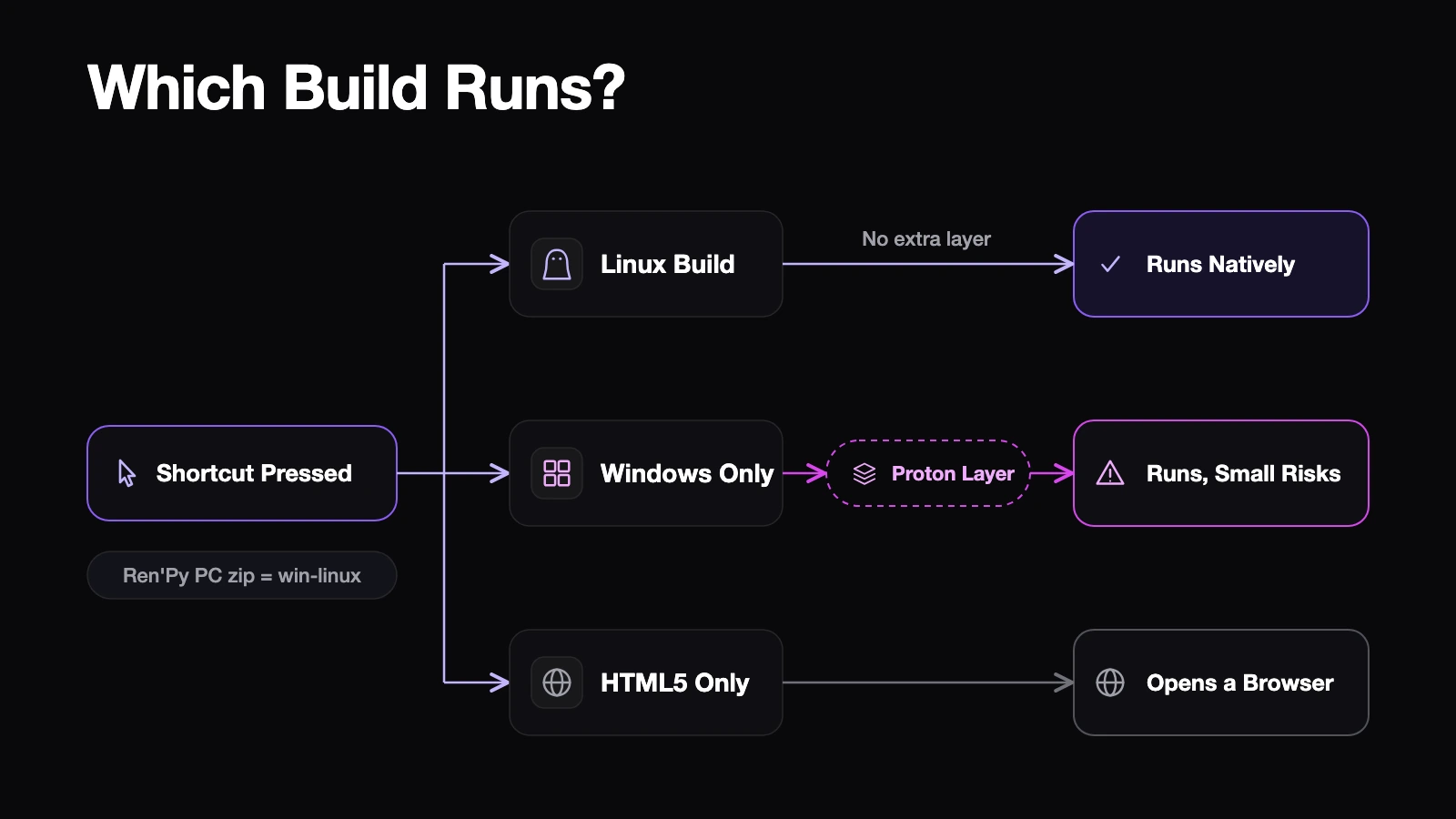Click the four-squares icon in Windows Only

pyautogui.click(x=557, y=473)
